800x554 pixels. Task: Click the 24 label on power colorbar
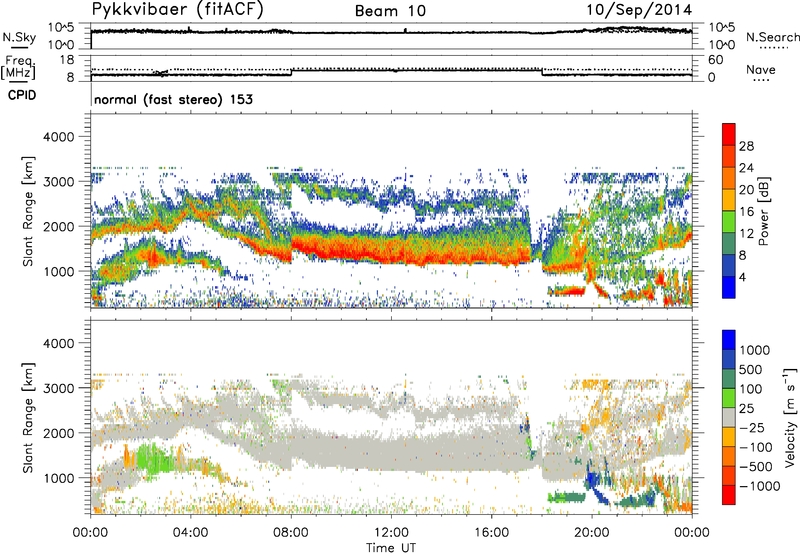pos(746,168)
